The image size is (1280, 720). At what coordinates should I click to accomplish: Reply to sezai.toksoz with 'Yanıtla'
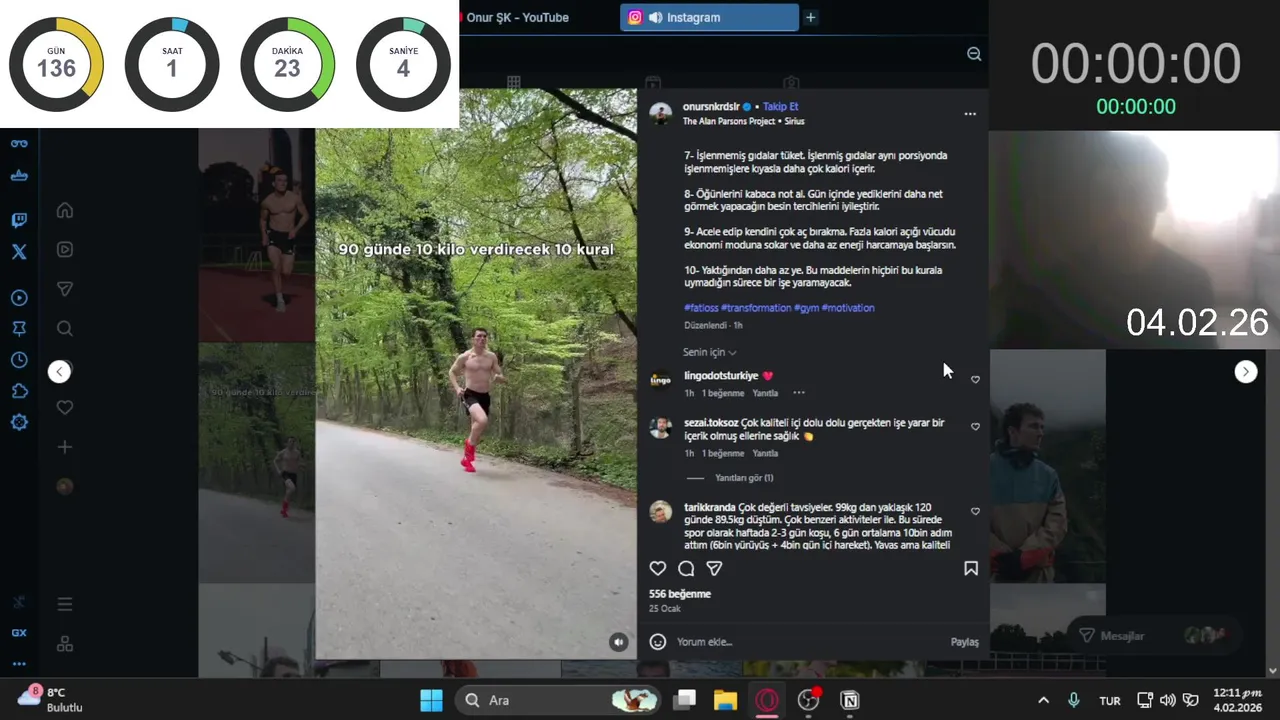coord(765,453)
